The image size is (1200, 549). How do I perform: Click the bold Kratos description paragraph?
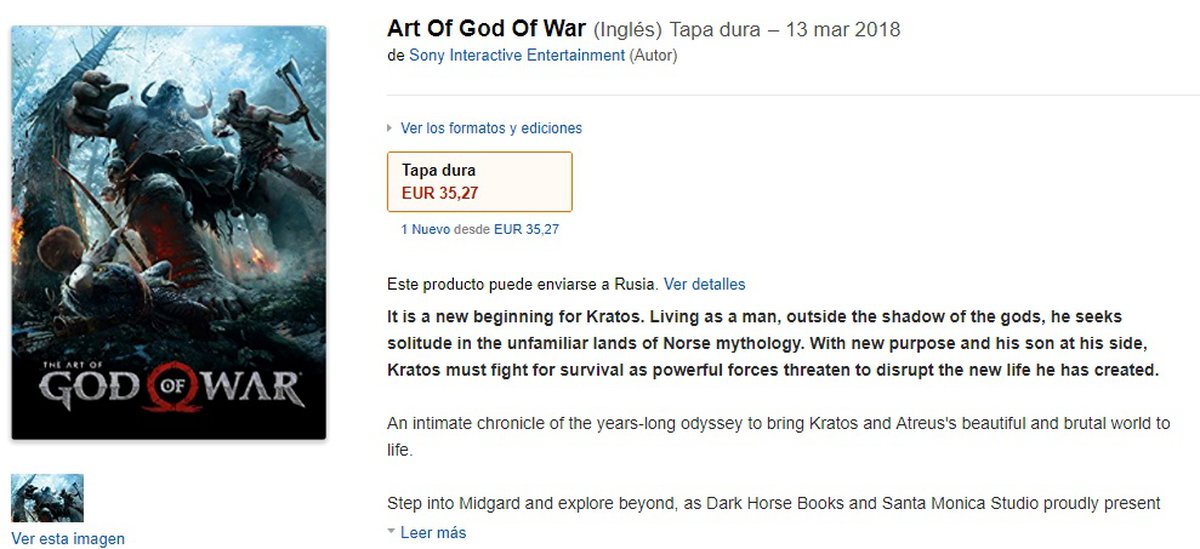click(x=772, y=343)
